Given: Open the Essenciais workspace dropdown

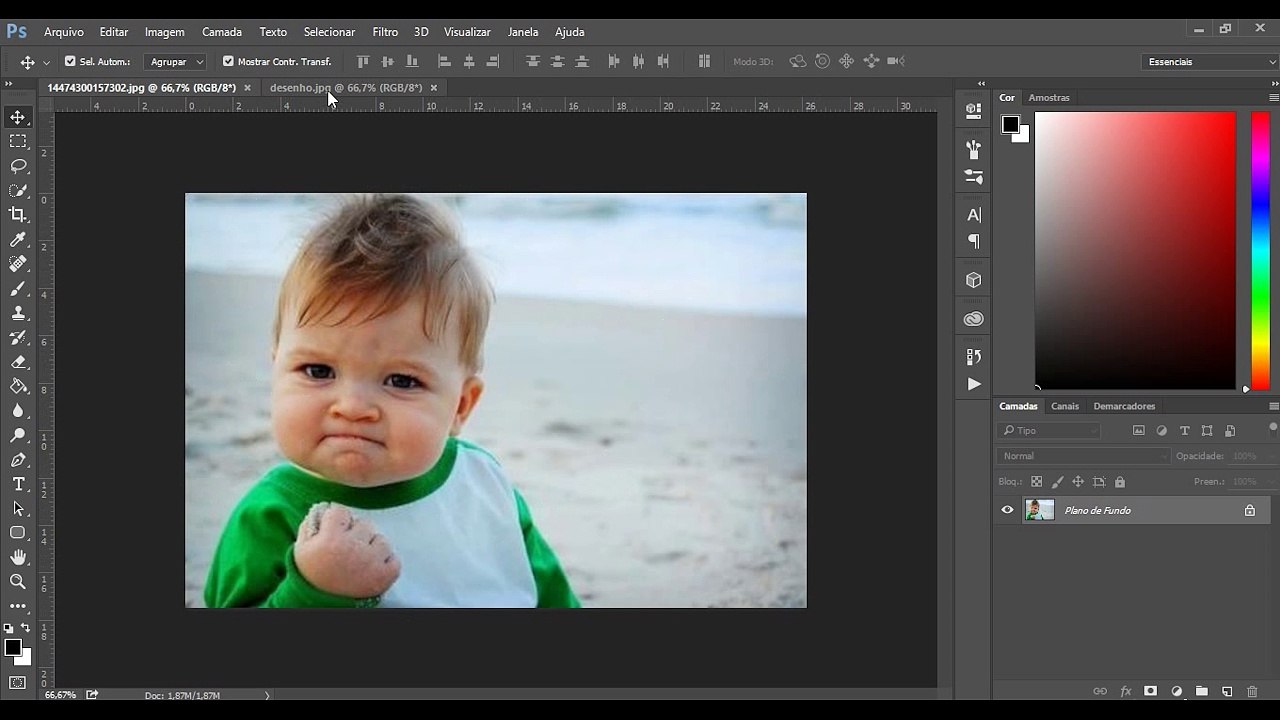Looking at the screenshot, I should (1210, 62).
